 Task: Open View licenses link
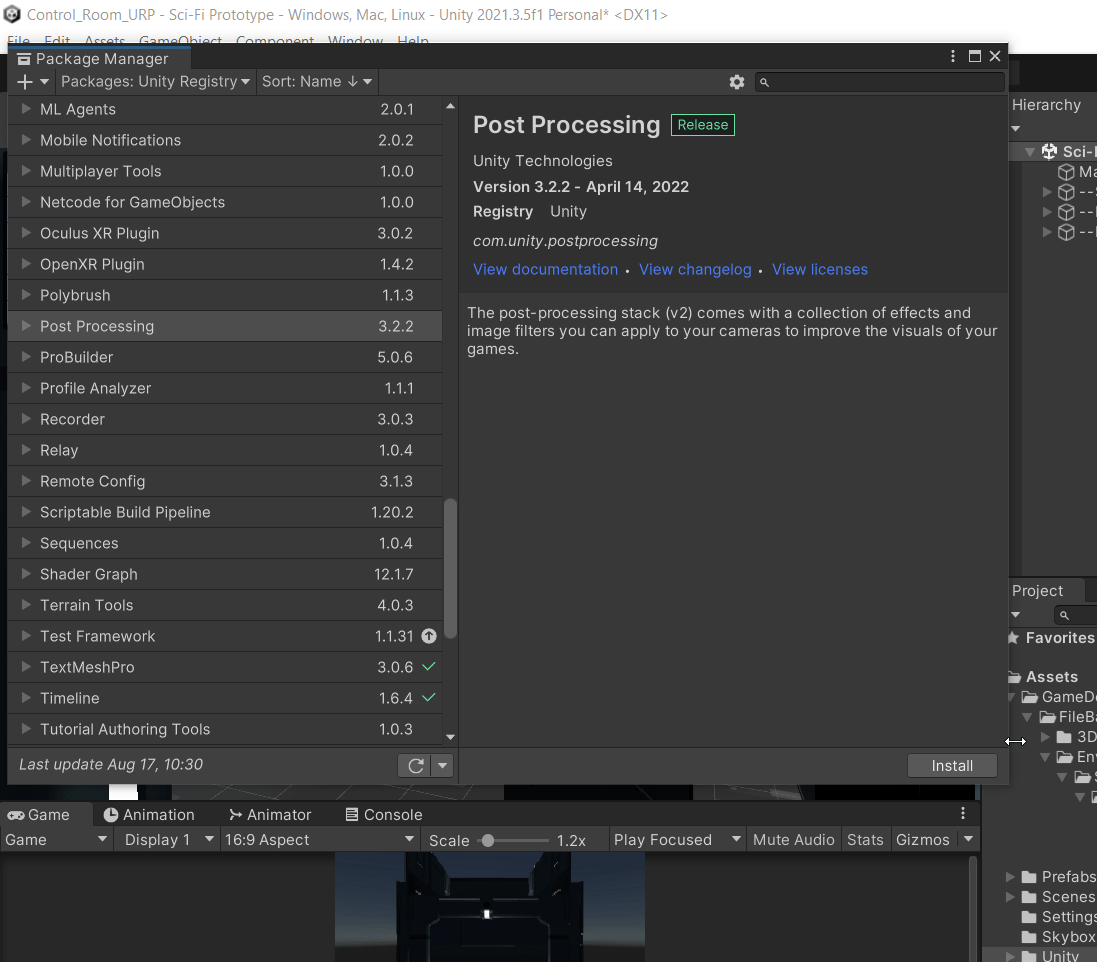pos(819,269)
